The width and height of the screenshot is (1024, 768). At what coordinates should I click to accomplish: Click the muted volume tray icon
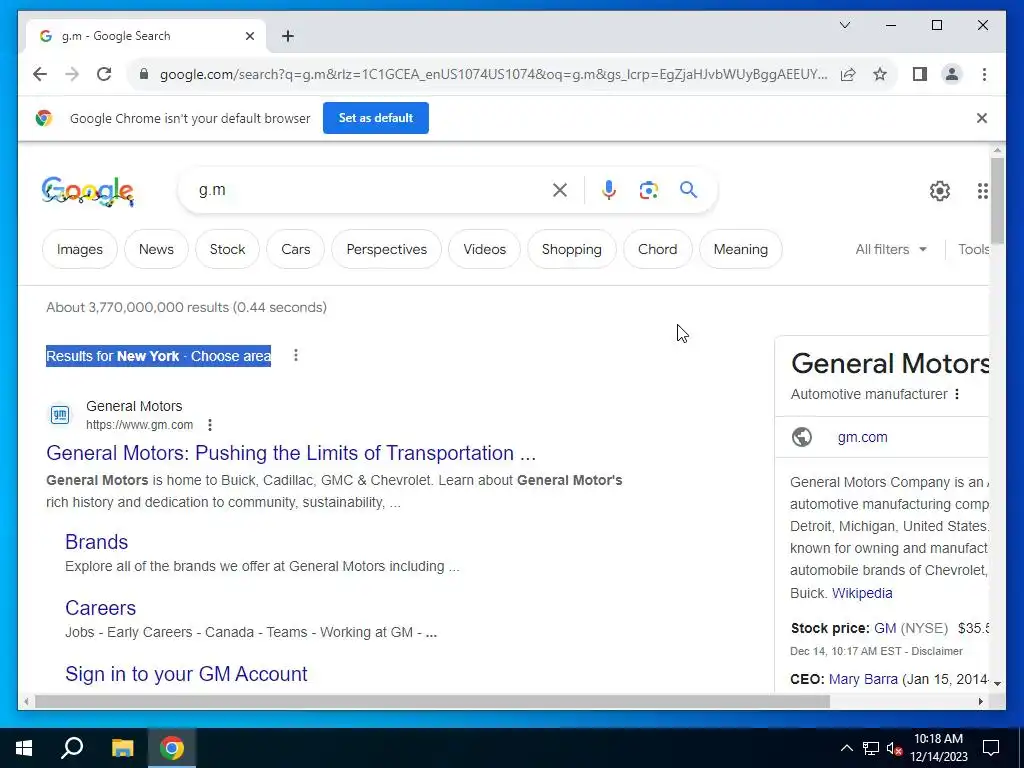coord(894,748)
